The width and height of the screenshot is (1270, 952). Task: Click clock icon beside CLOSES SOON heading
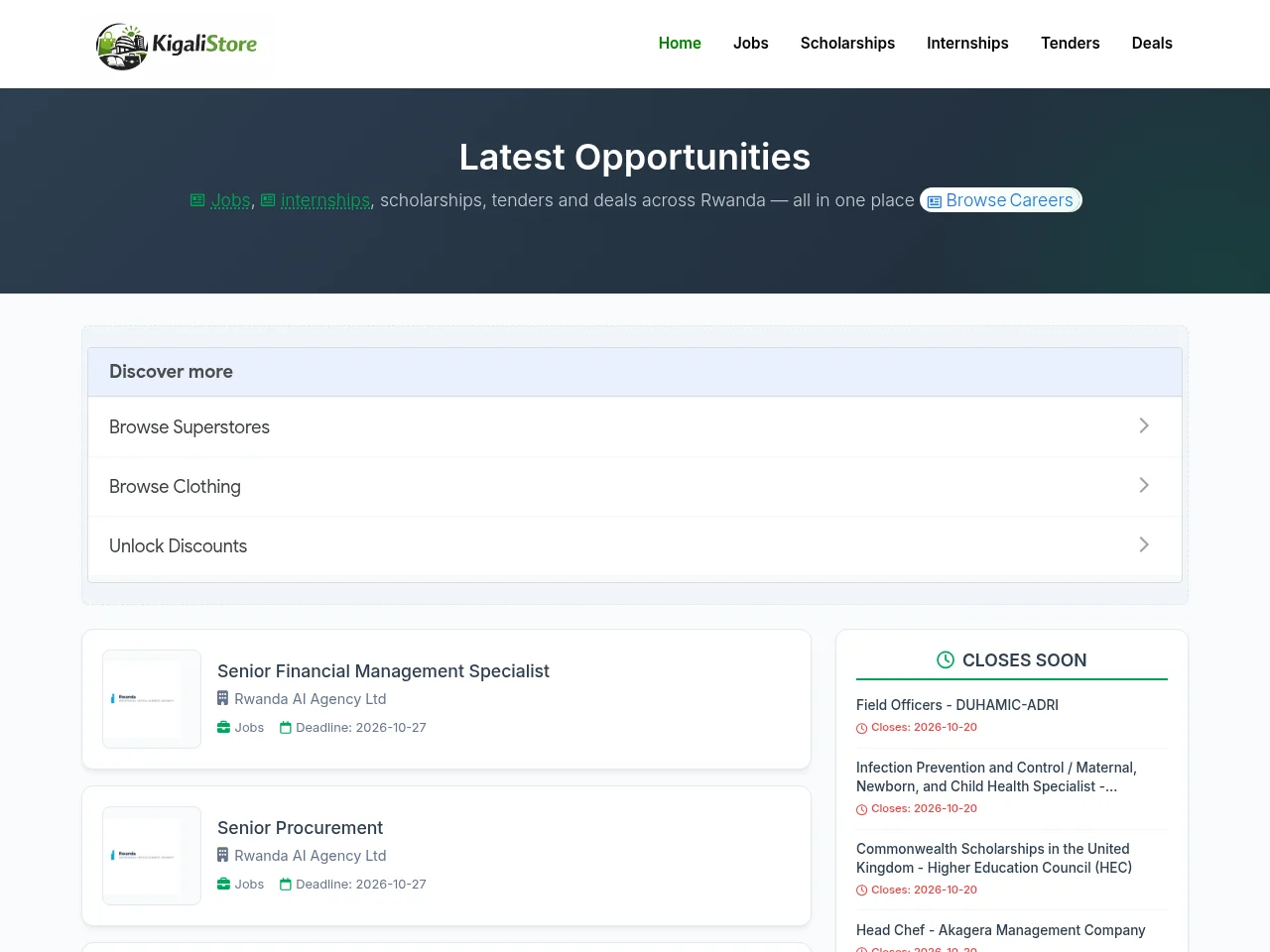946,659
